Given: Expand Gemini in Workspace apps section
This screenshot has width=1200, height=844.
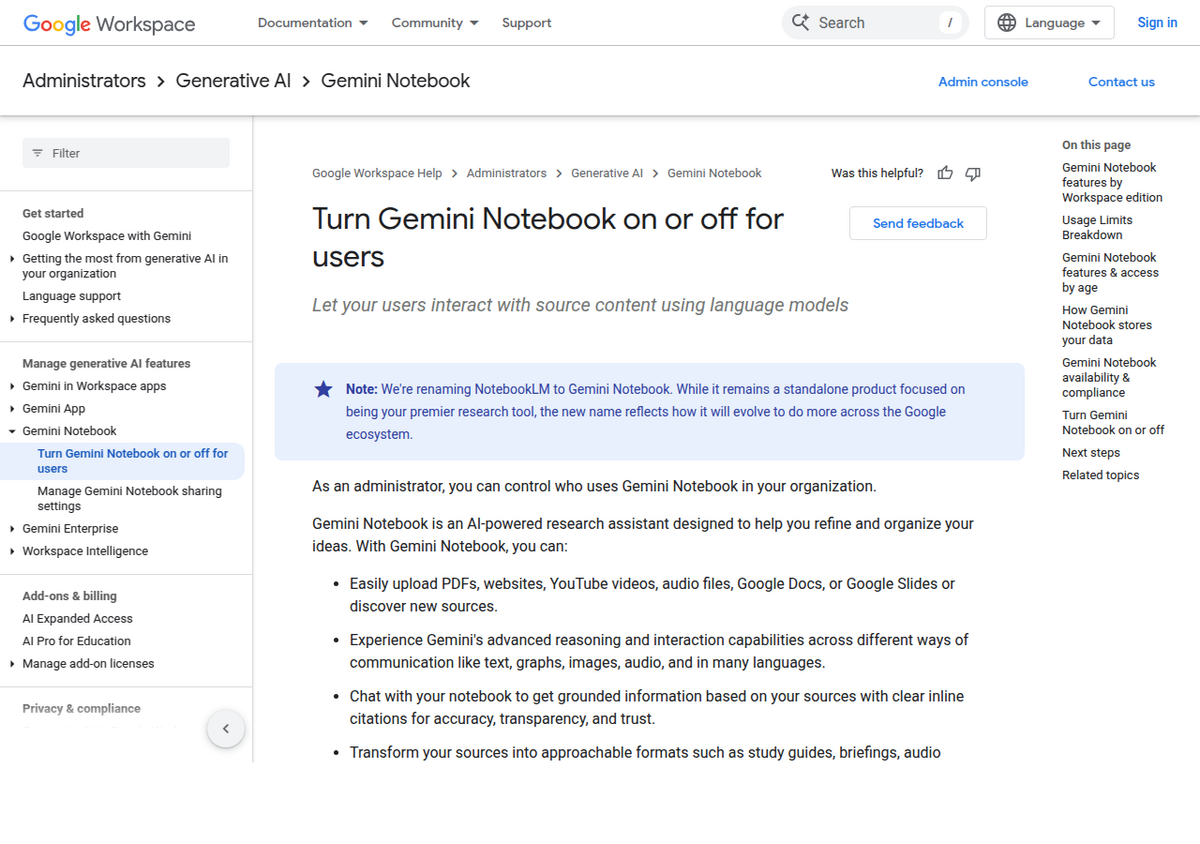Looking at the screenshot, I should pyautogui.click(x=12, y=386).
